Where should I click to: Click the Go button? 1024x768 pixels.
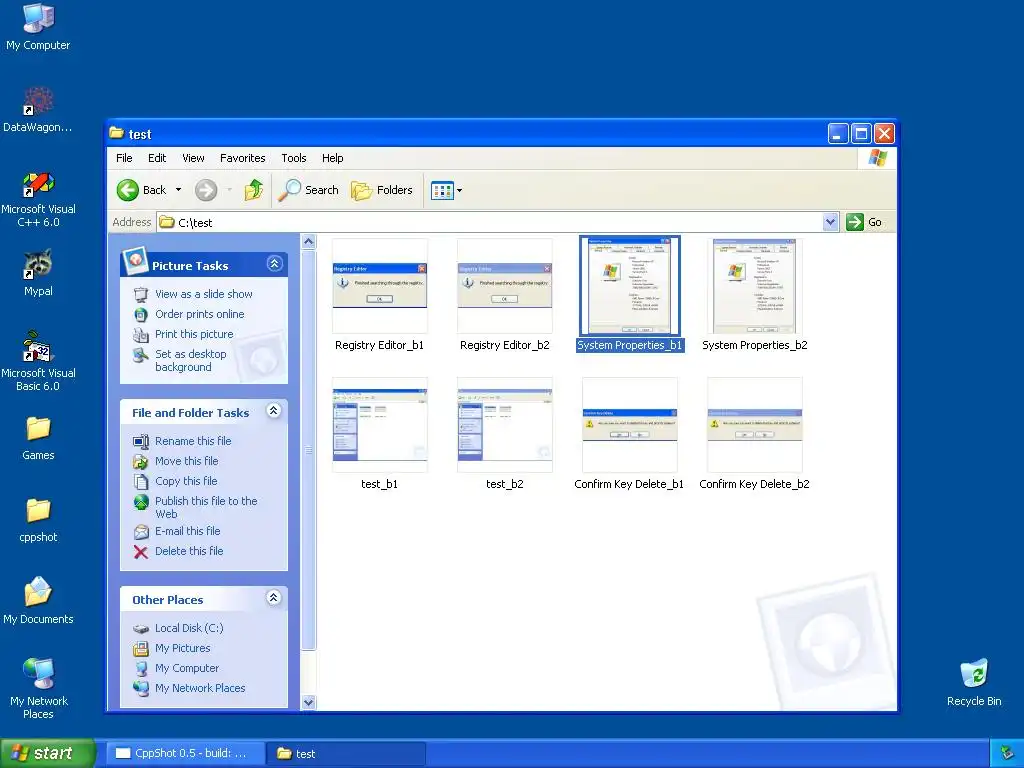(x=864, y=222)
